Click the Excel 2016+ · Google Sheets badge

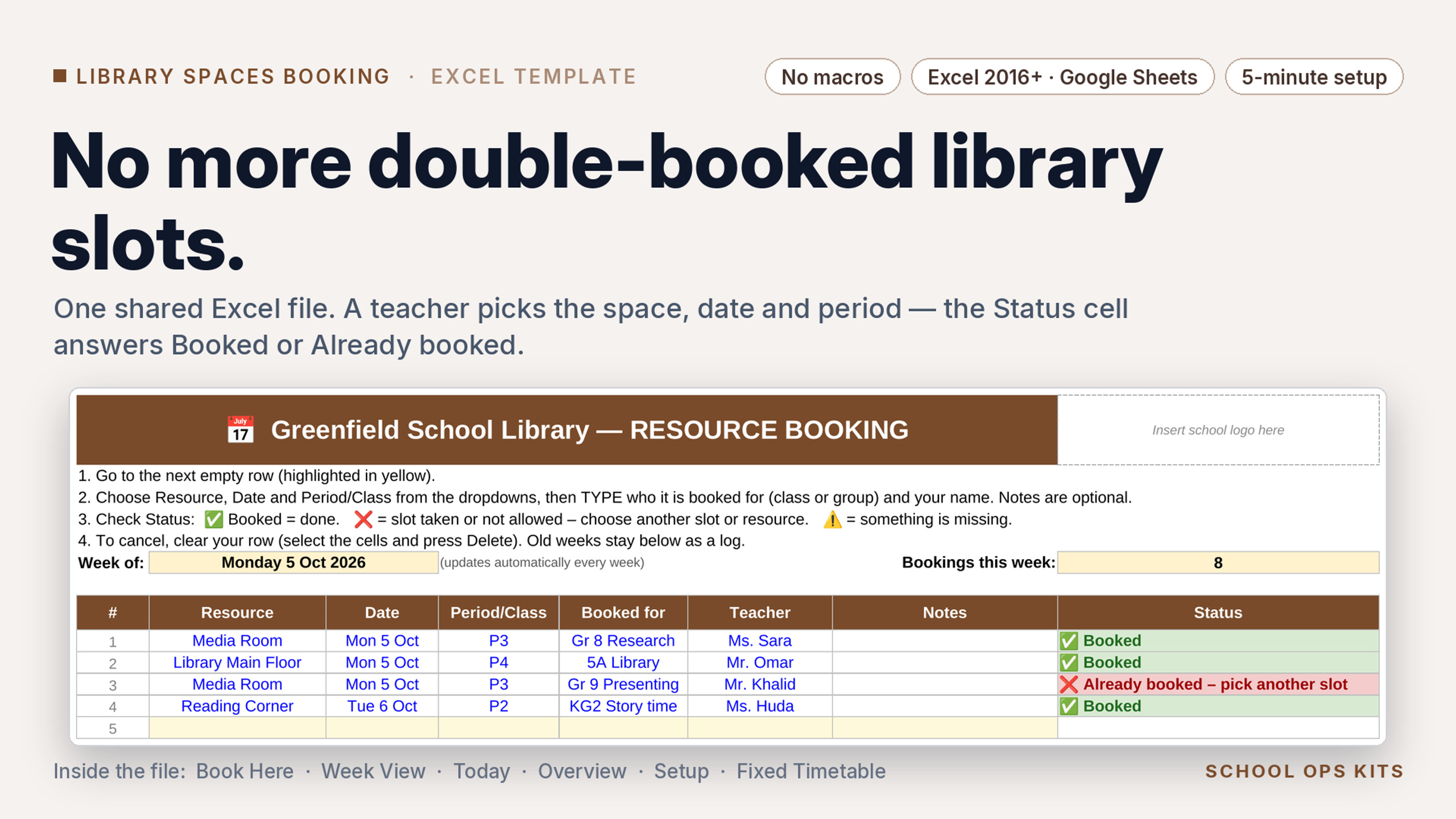tap(1062, 77)
